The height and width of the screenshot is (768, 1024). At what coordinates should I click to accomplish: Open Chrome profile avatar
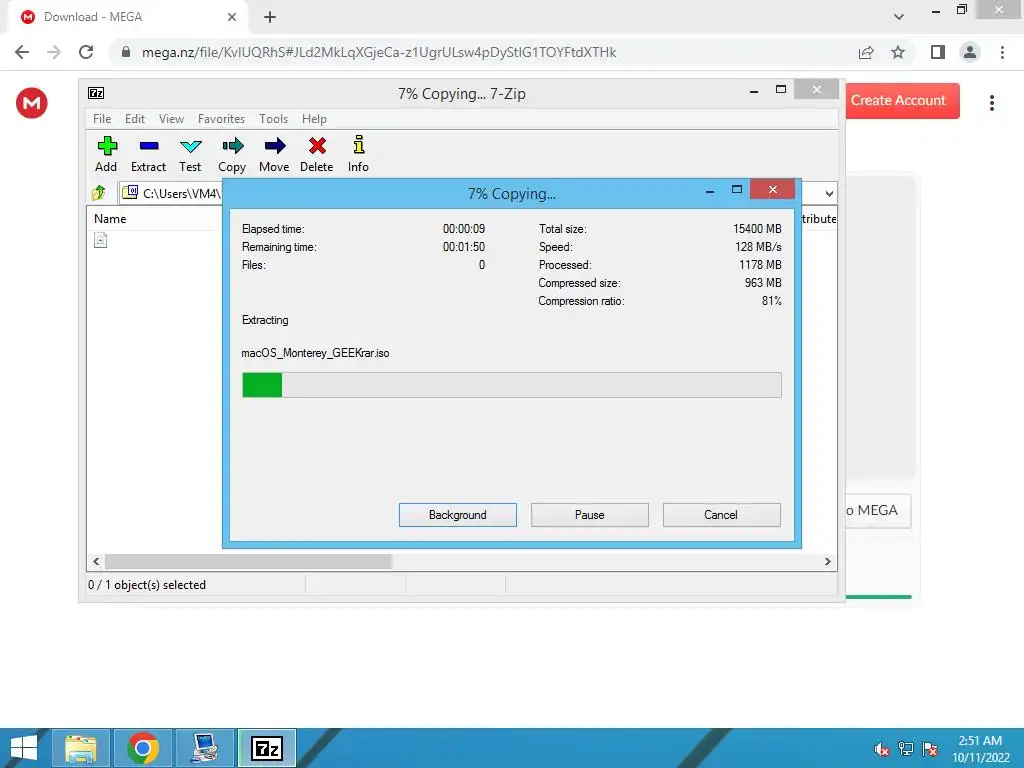click(970, 52)
